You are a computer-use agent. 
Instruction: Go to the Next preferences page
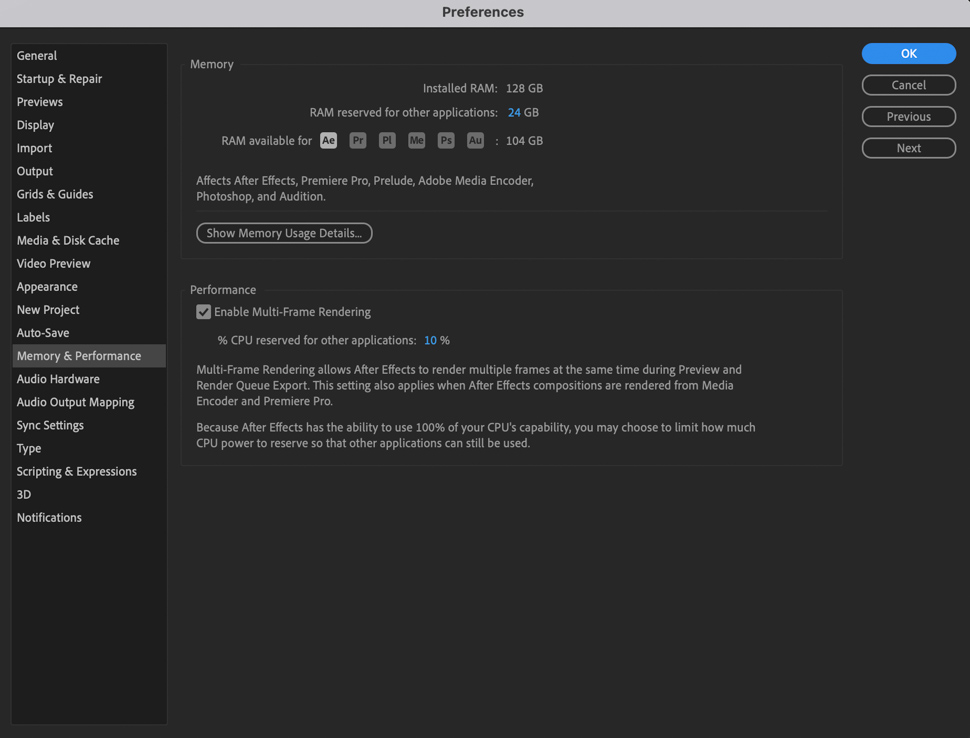pyautogui.click(x=908, y=148)
